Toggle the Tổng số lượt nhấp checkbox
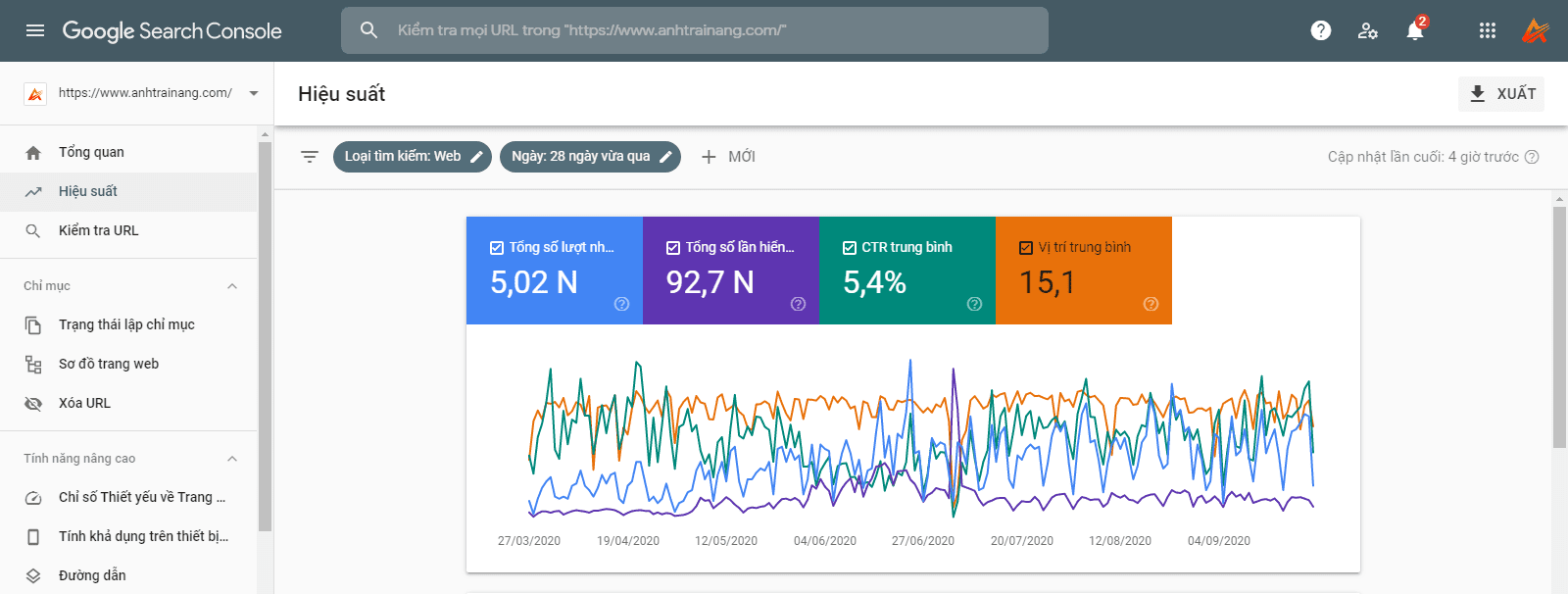The height and width of the screenshot is (594, 1568). (x=497, y=248)
